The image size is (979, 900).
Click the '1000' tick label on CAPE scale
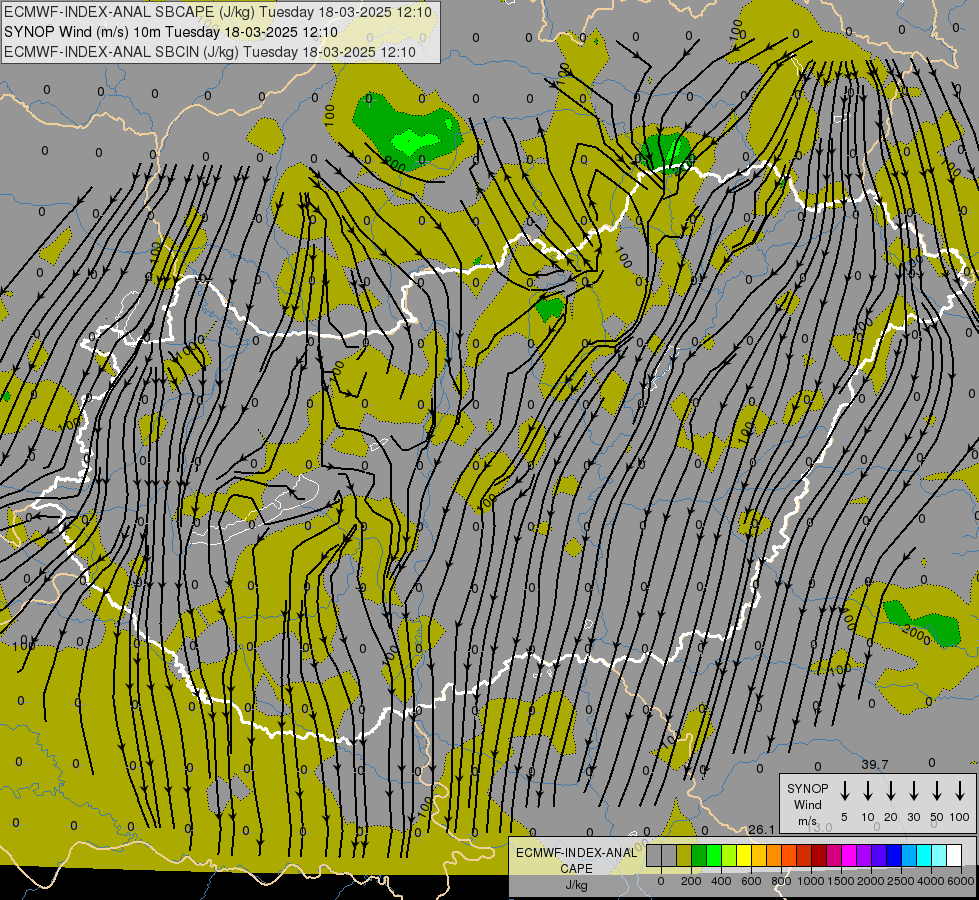click(x=810, y=881)
